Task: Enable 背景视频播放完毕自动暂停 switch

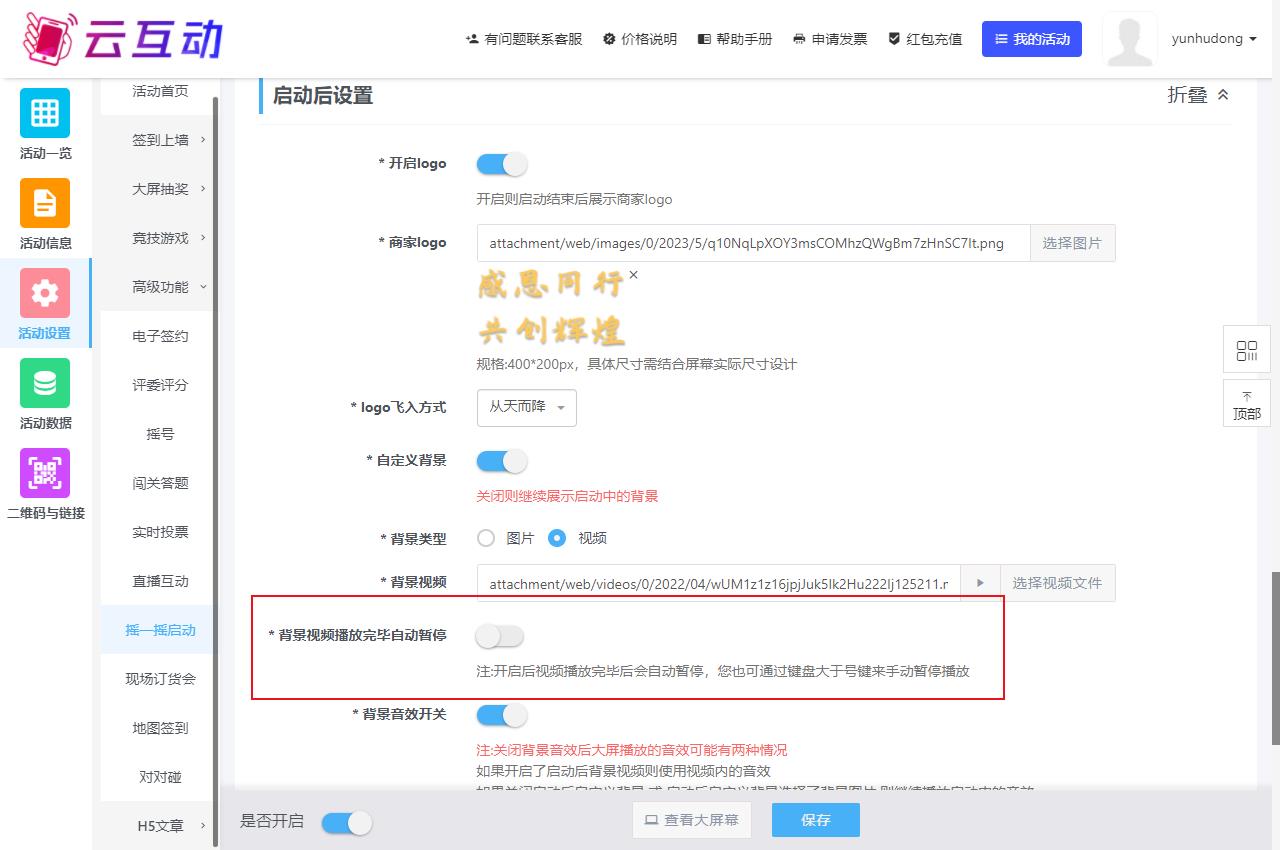Action: (x=500, y=636)
